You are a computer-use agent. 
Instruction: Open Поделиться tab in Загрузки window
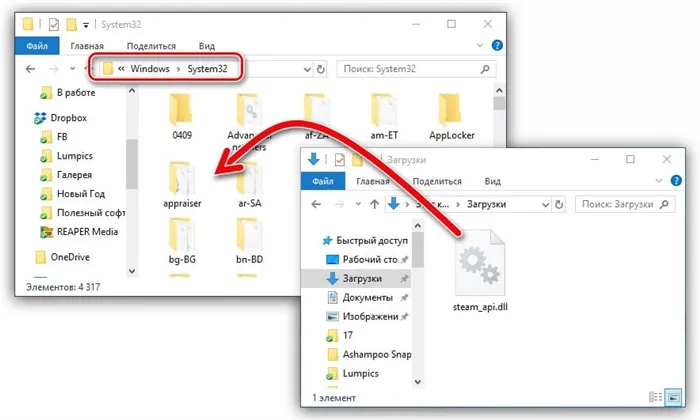[437, 181]
